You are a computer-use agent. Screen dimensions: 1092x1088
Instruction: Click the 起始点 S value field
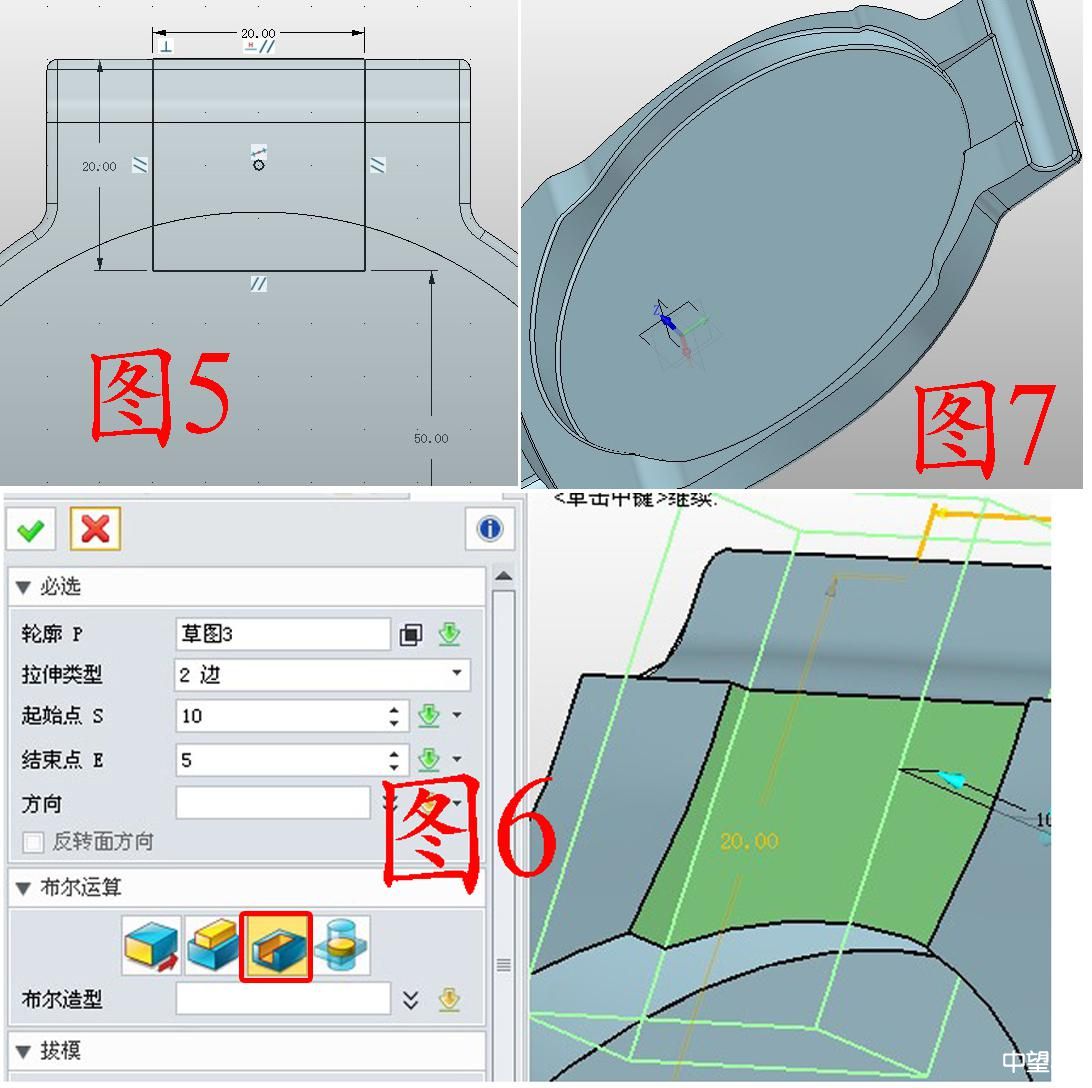point(280,717)
